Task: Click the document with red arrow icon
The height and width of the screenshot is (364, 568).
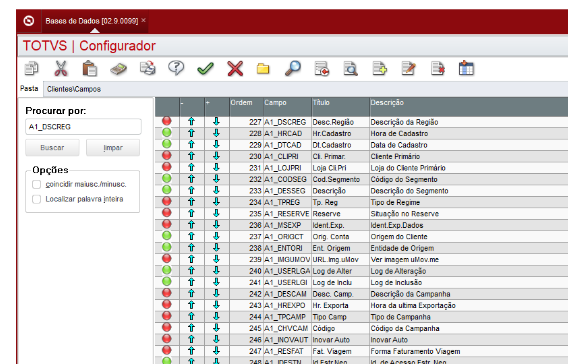Action: (x=322, y=68)
